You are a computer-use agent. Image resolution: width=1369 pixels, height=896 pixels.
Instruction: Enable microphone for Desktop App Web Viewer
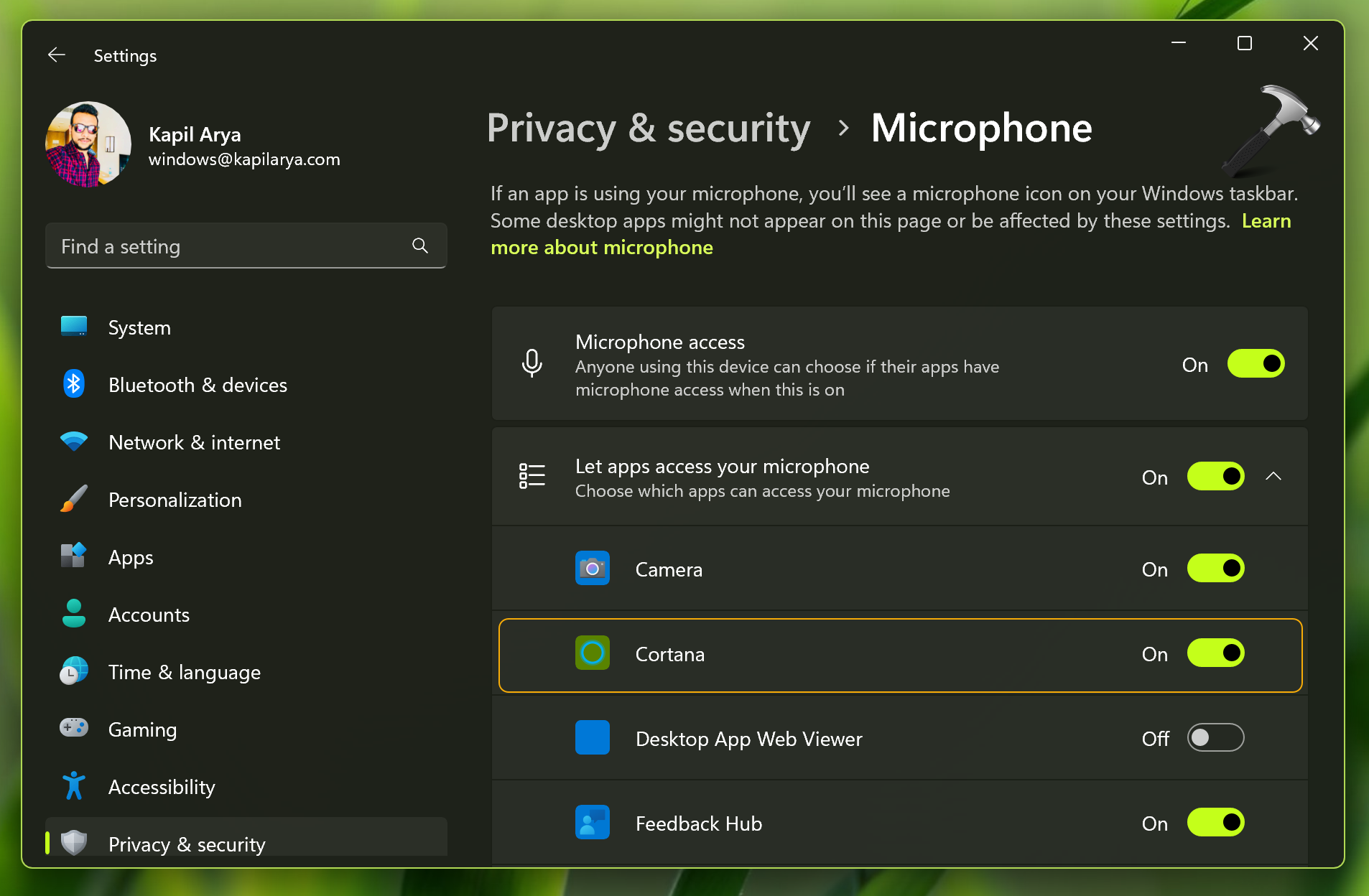(x=1215, y=738)
